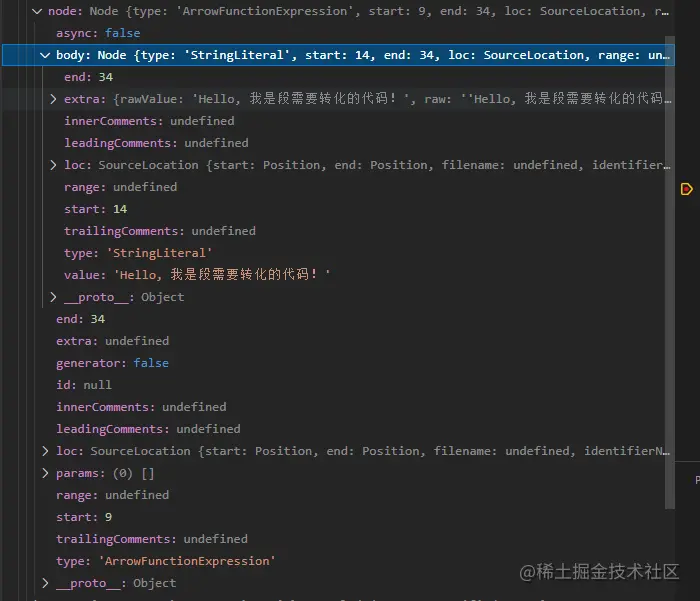Collapse the body StringLiteral node

45,55
